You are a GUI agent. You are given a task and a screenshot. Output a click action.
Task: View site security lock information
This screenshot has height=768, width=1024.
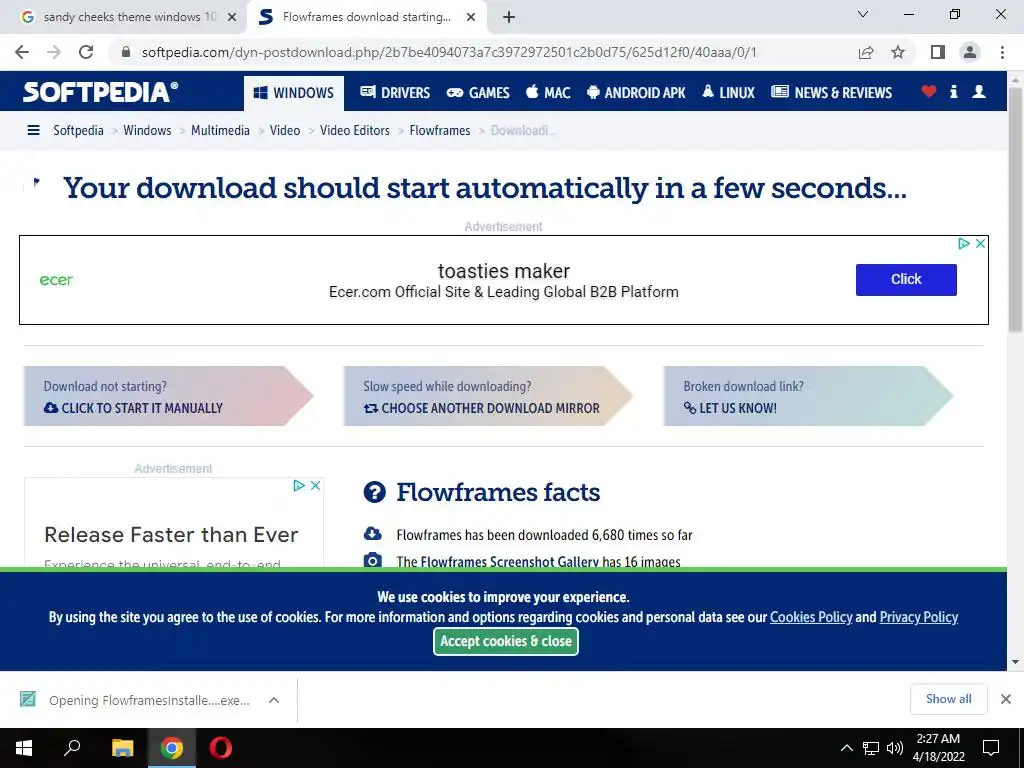[126, 52]
